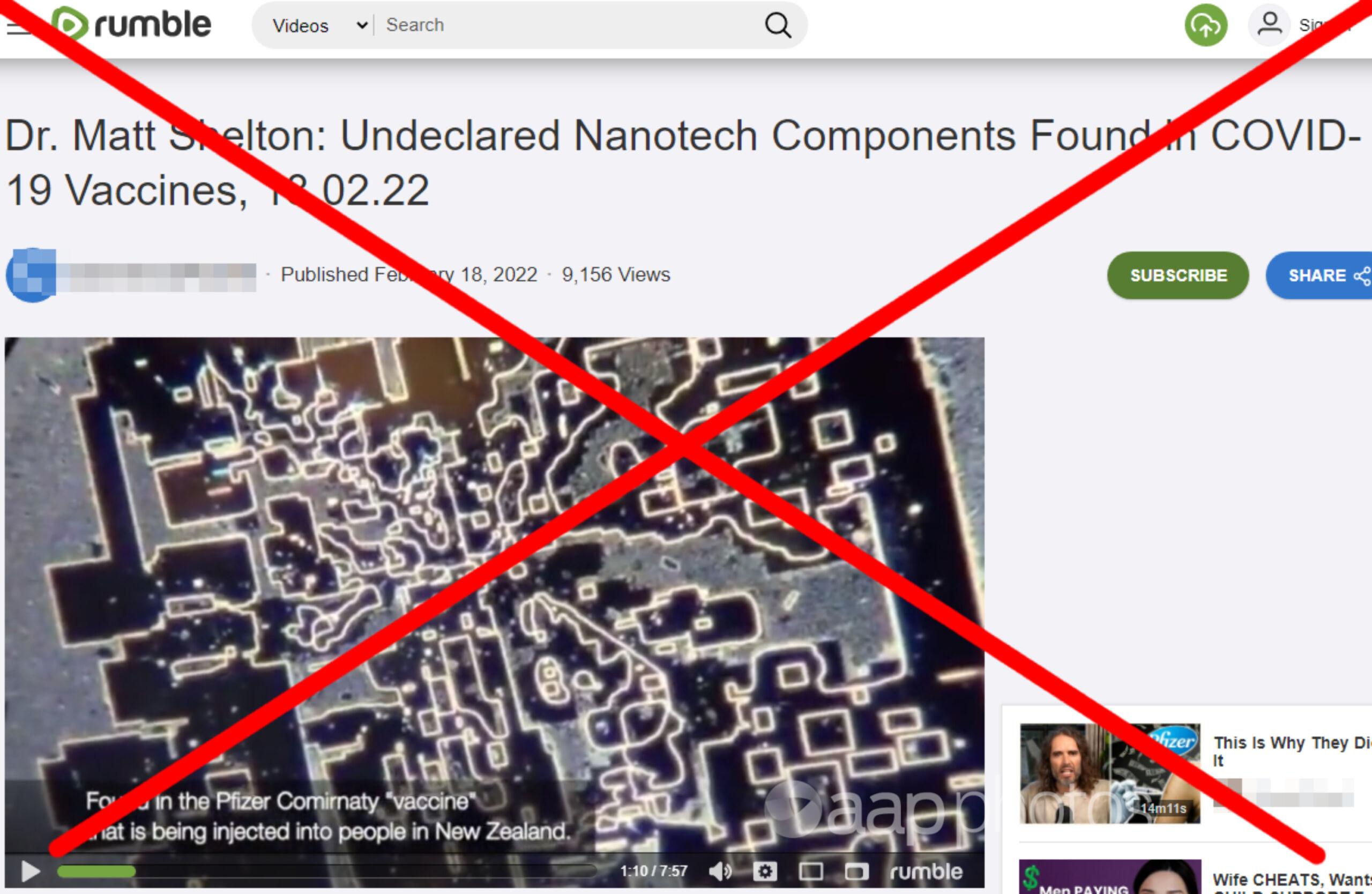Image resolution: width=1372 pixels, height=894 pixels.
Task: Click the green upload cloud icon
Action: [1206, 25]
